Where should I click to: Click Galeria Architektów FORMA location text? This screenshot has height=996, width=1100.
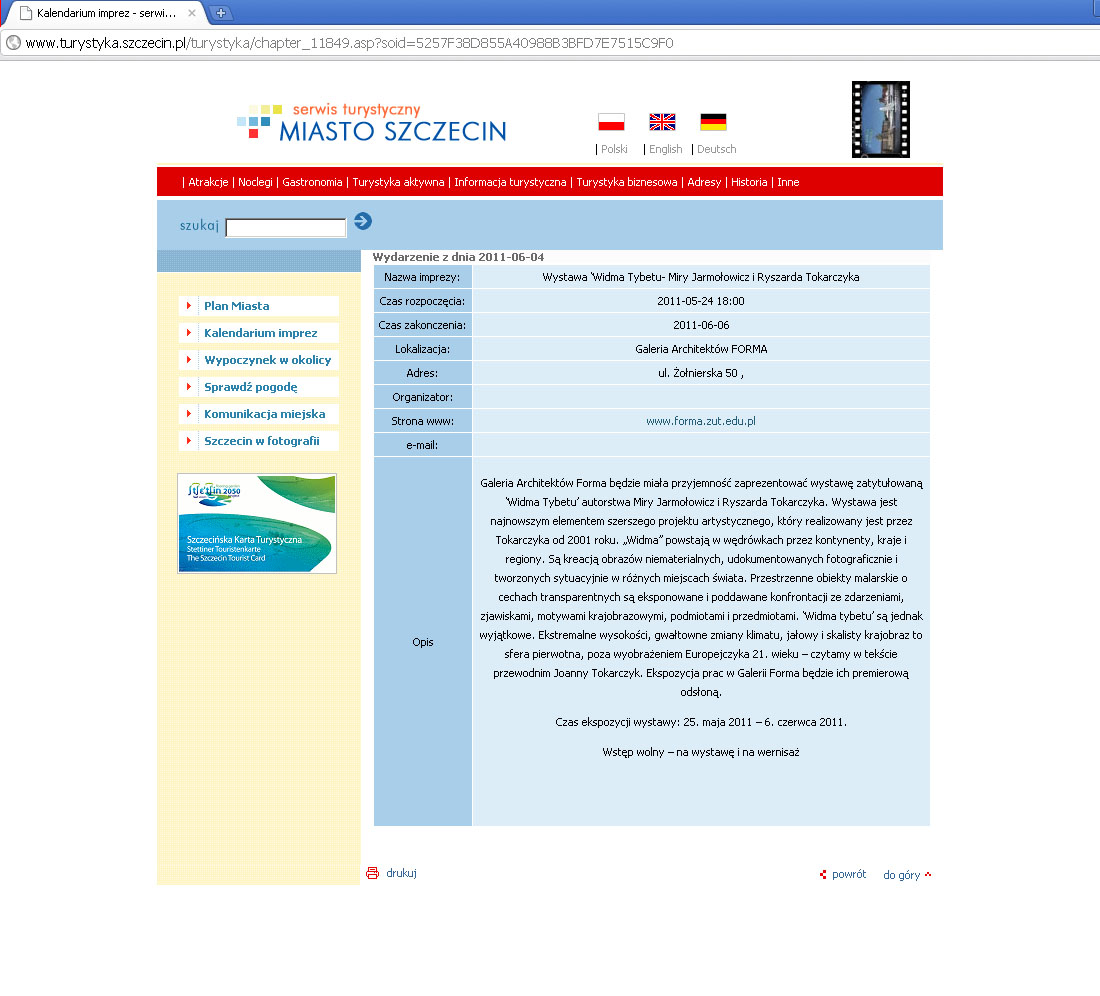pyautogui.click(x=701, y=349)
